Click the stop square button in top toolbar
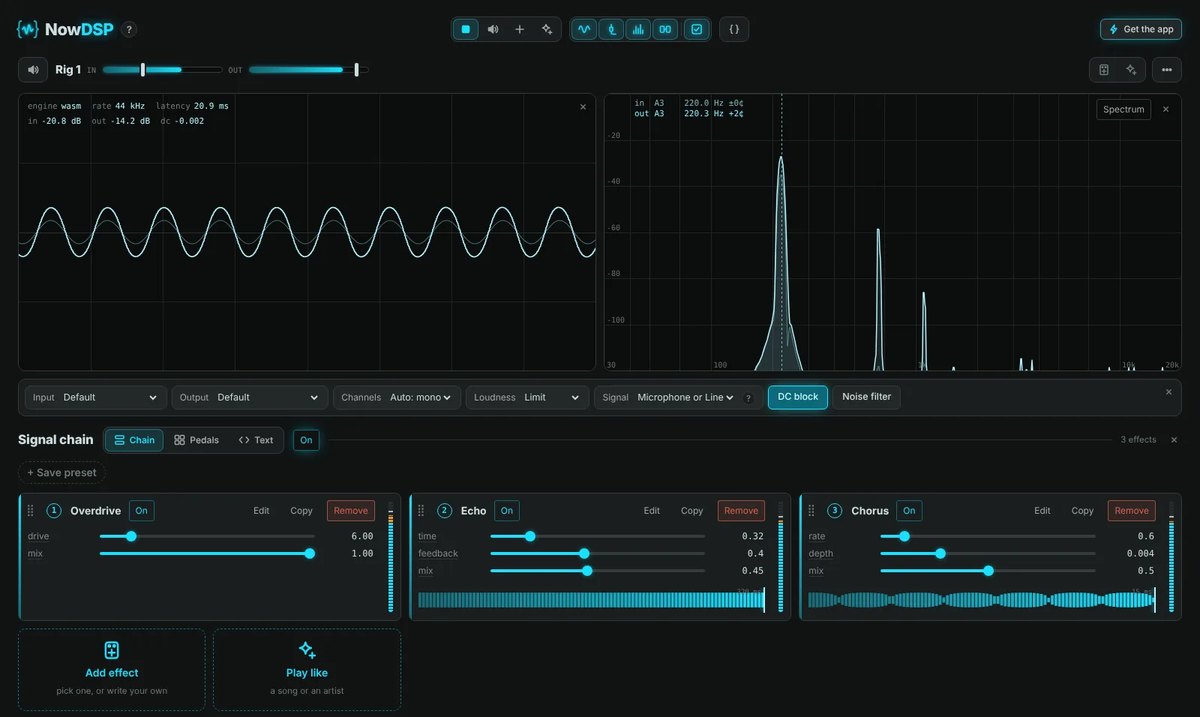 coord(466,29)
